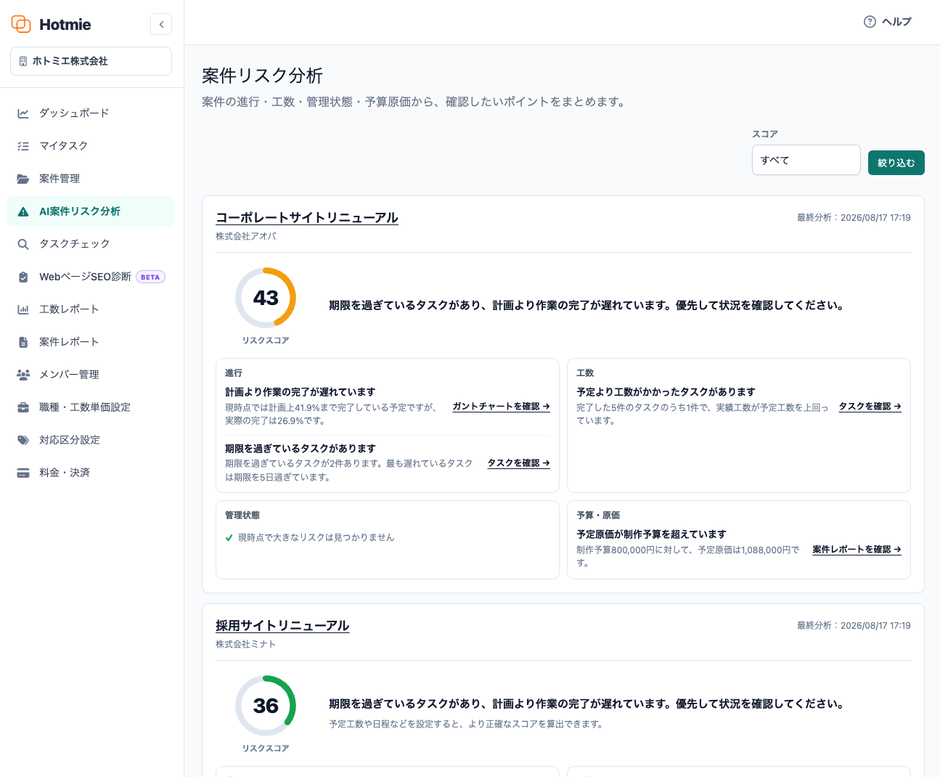Screen dimensions: 940x777
Task: Click the BETA badge
Action: 150,277
